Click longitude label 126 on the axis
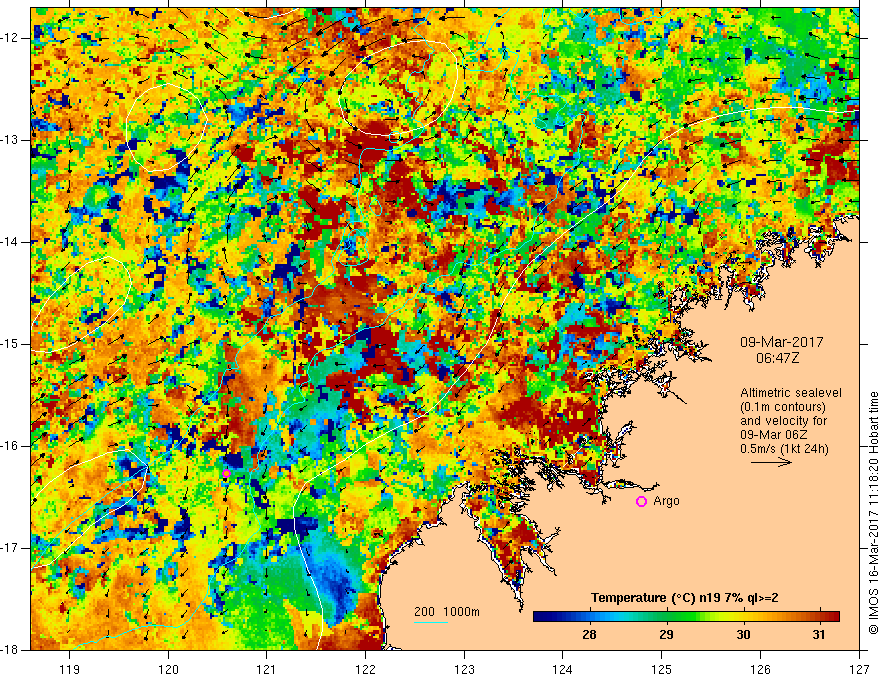This screenshot has width=880, height=680. pyautogui.click(x=760, y=669)
